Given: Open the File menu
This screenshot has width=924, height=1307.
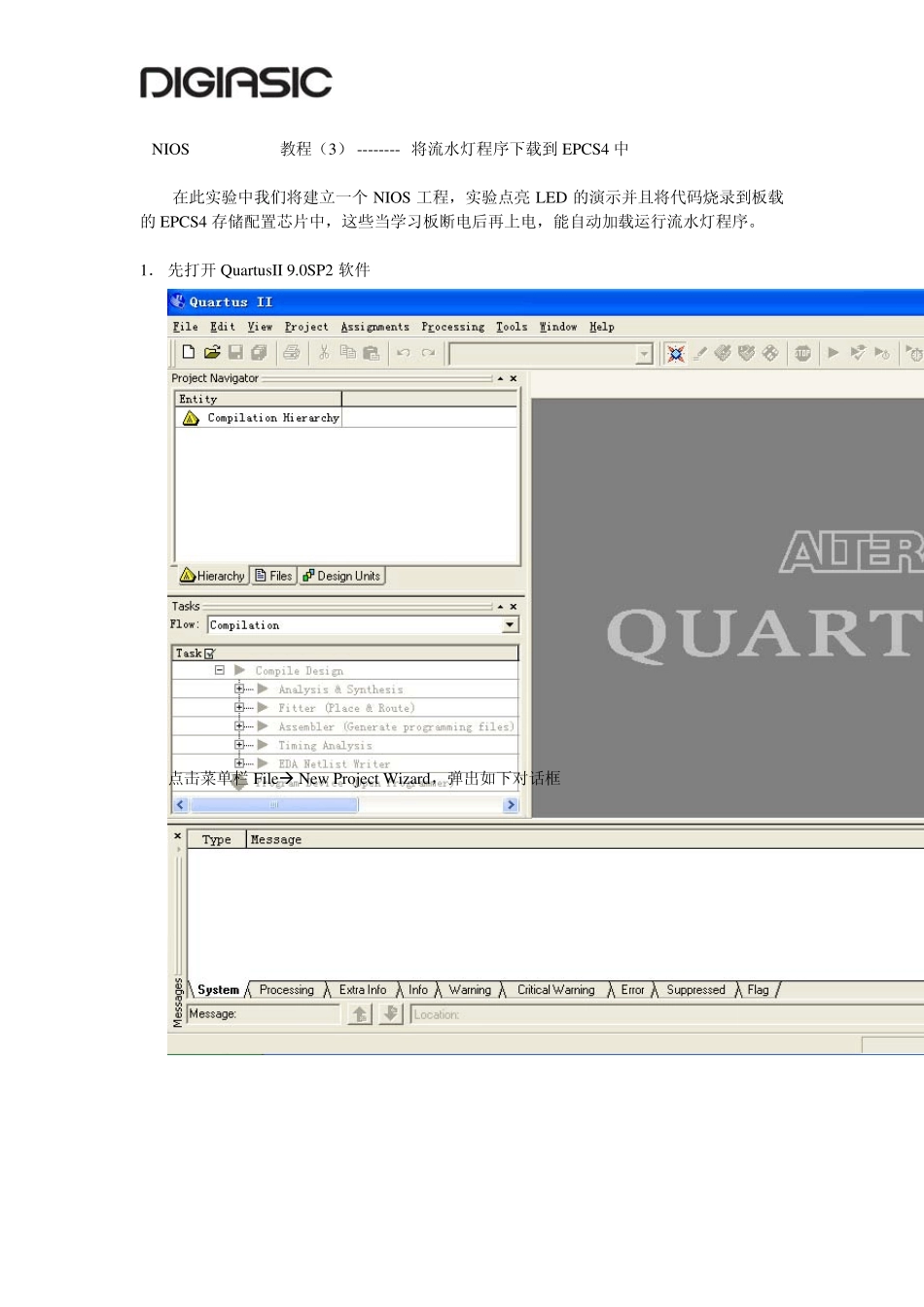Looking at the screenshot, I should click(185, 327).
